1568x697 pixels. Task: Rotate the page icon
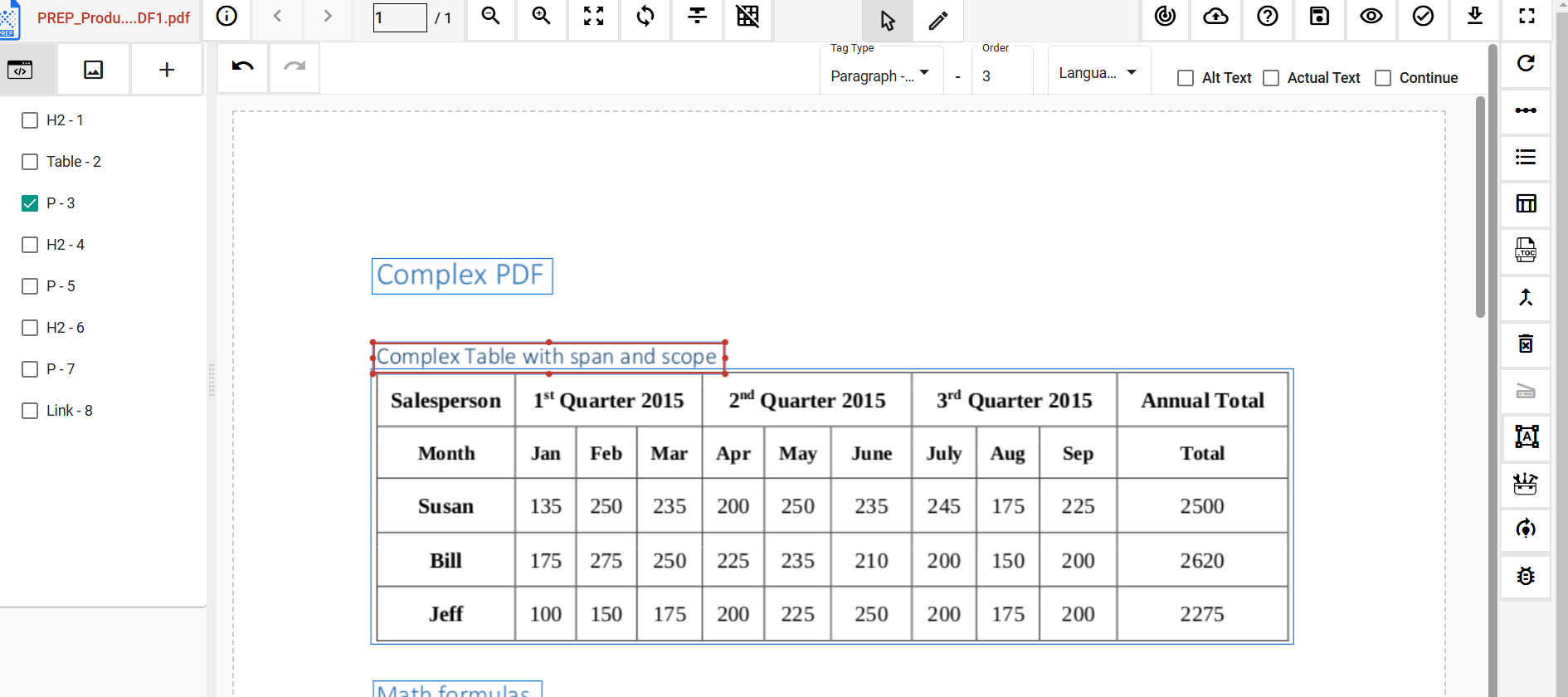645,17
